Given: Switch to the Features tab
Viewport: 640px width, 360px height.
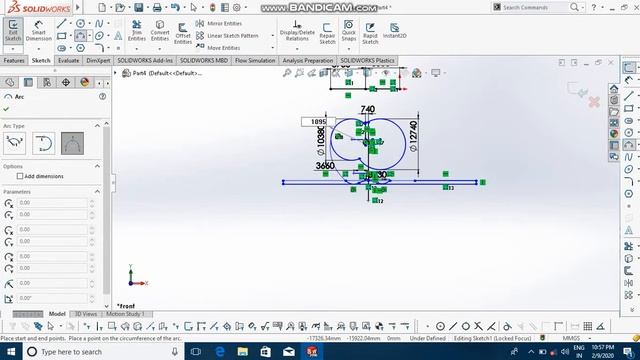Looking at the screenshot, I should click(14, 60).
